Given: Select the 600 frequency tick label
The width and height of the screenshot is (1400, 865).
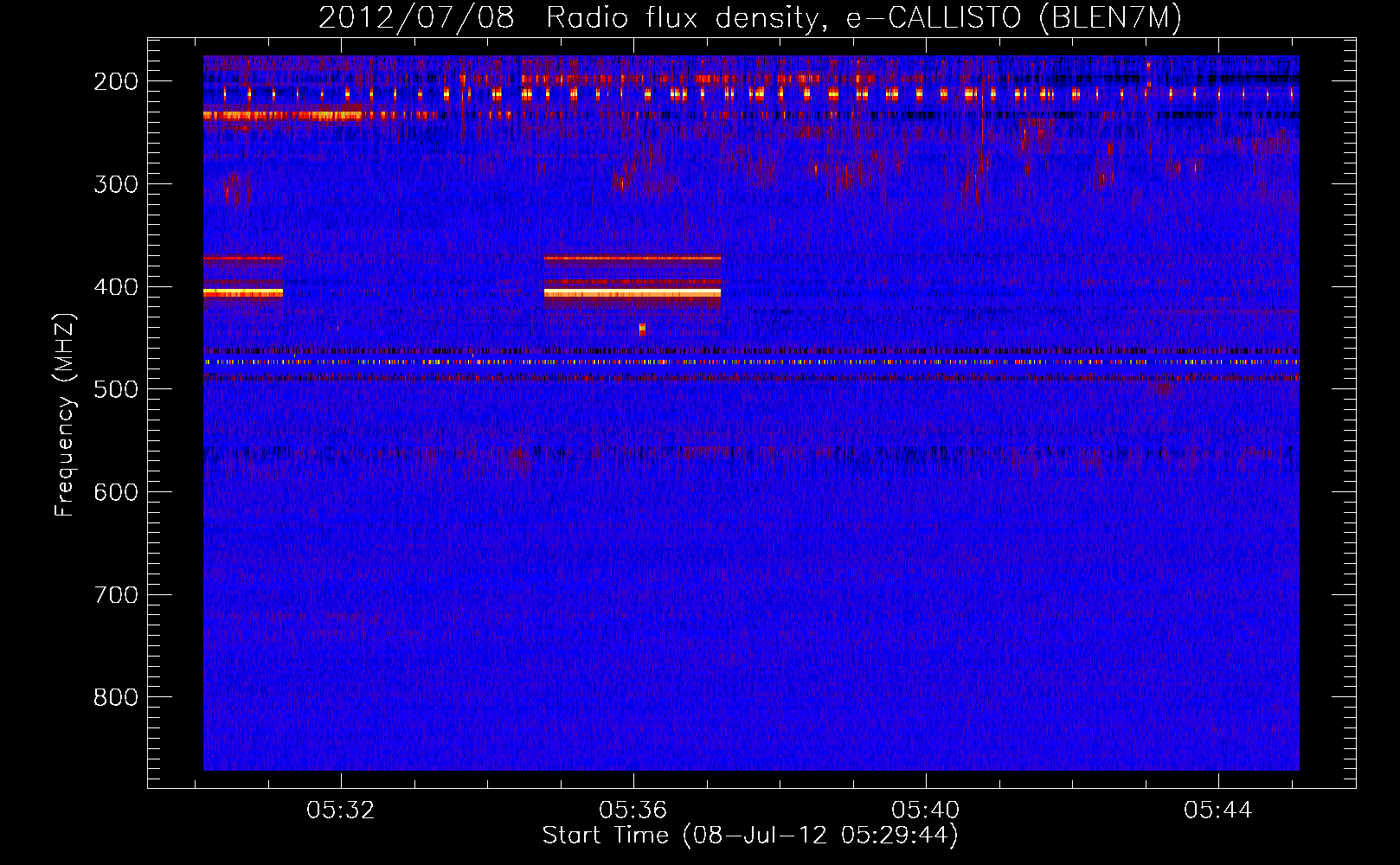Looking at the screenshot, I should [x=116, y=492].
